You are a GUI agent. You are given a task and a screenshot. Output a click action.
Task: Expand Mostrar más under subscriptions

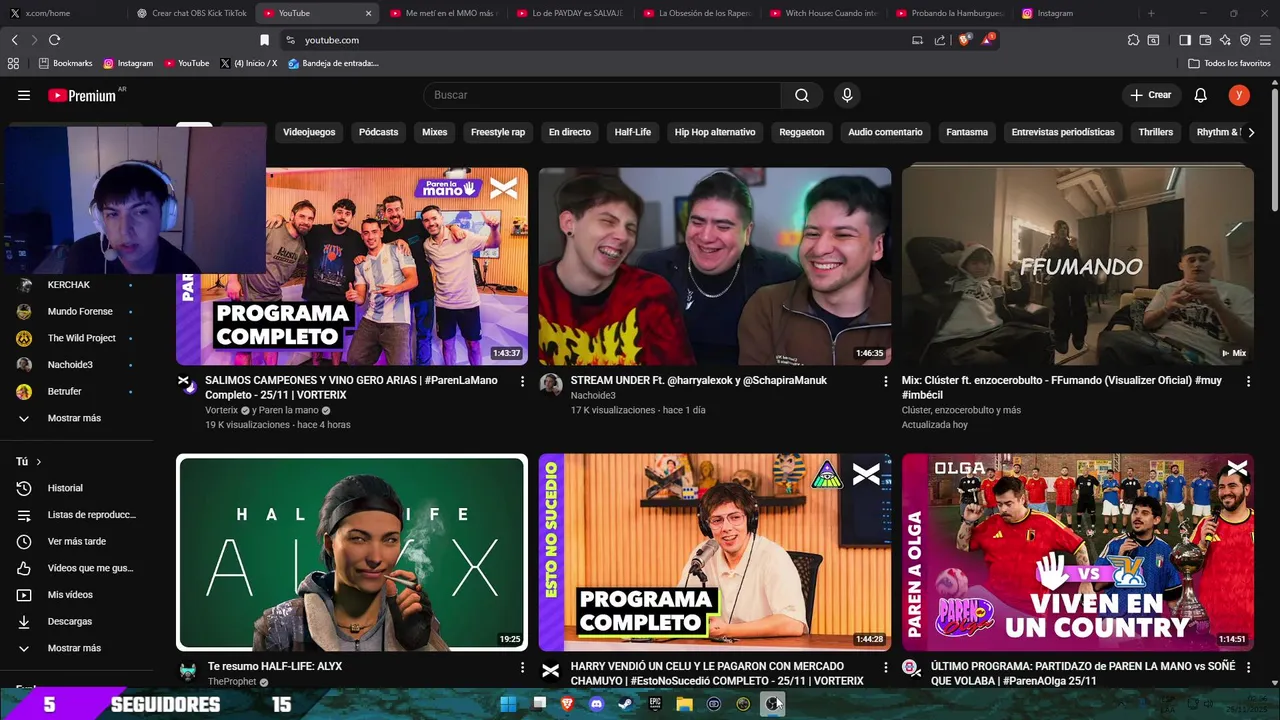coord(76,418)
